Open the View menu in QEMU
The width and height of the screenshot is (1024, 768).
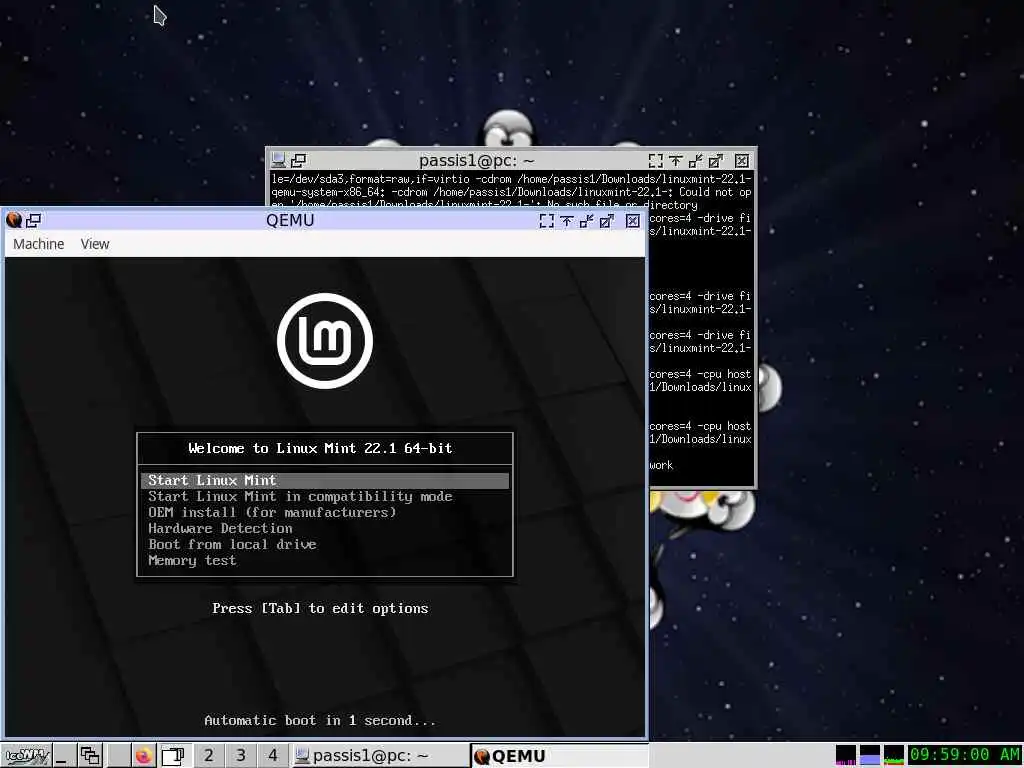tap(95, 244)
